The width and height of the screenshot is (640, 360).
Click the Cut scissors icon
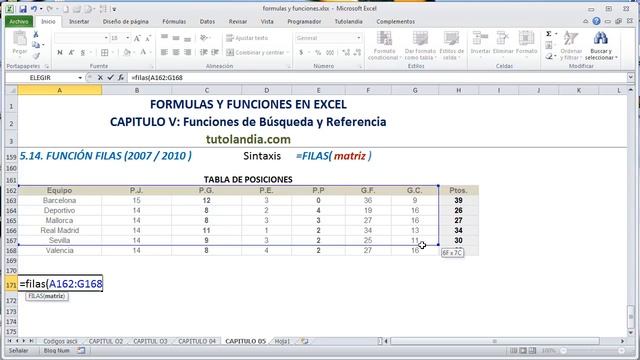[x=36, y=34]
